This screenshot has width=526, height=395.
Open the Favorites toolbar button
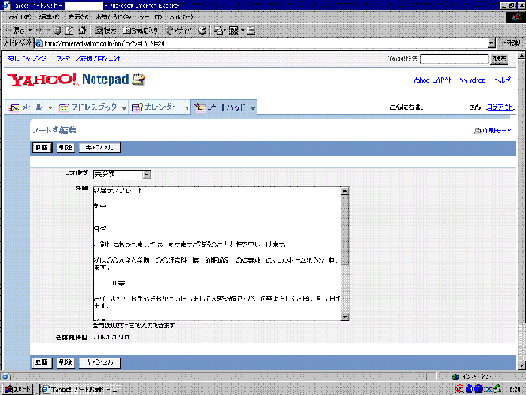point(140,31)
